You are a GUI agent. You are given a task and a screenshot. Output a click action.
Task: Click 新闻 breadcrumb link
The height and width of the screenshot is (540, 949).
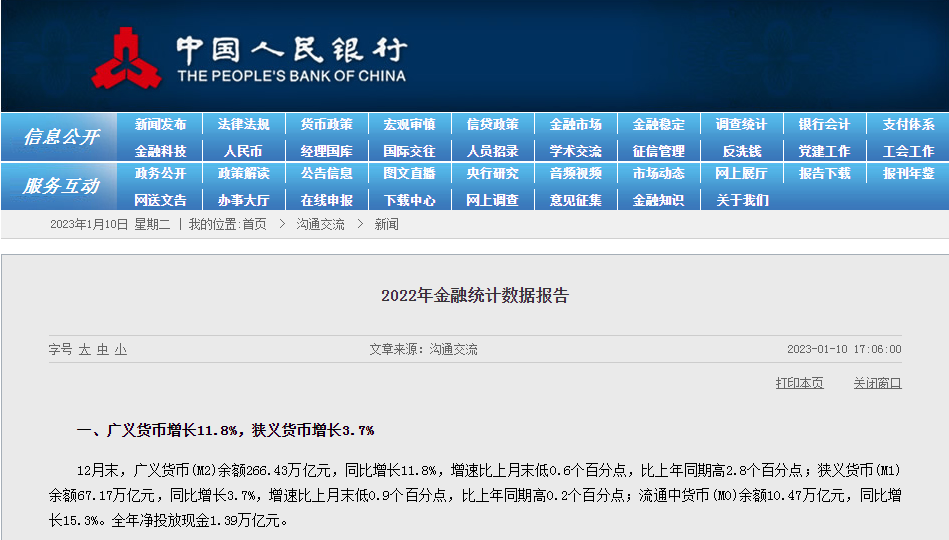pyautogui.click(x=386, y=225)
